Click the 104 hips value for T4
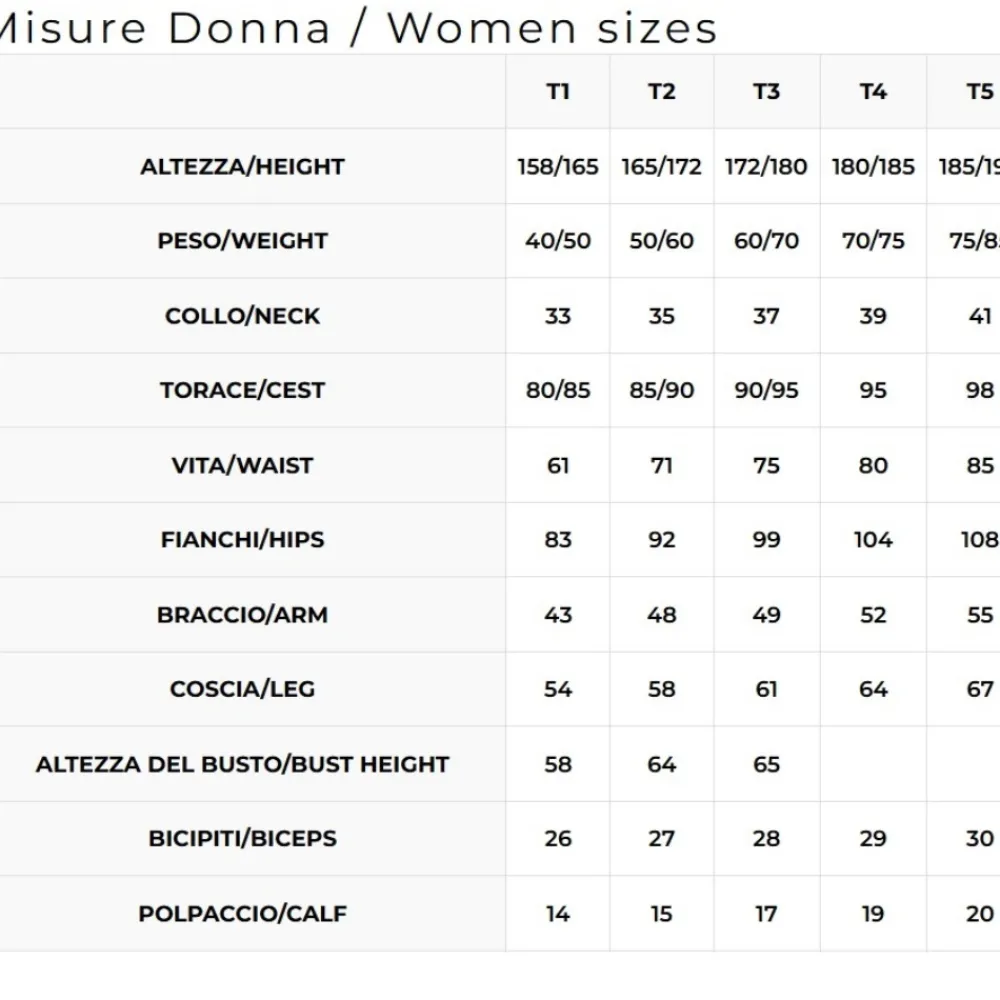This screenshot has width=1000, height=1000. (x=873, y=540)
